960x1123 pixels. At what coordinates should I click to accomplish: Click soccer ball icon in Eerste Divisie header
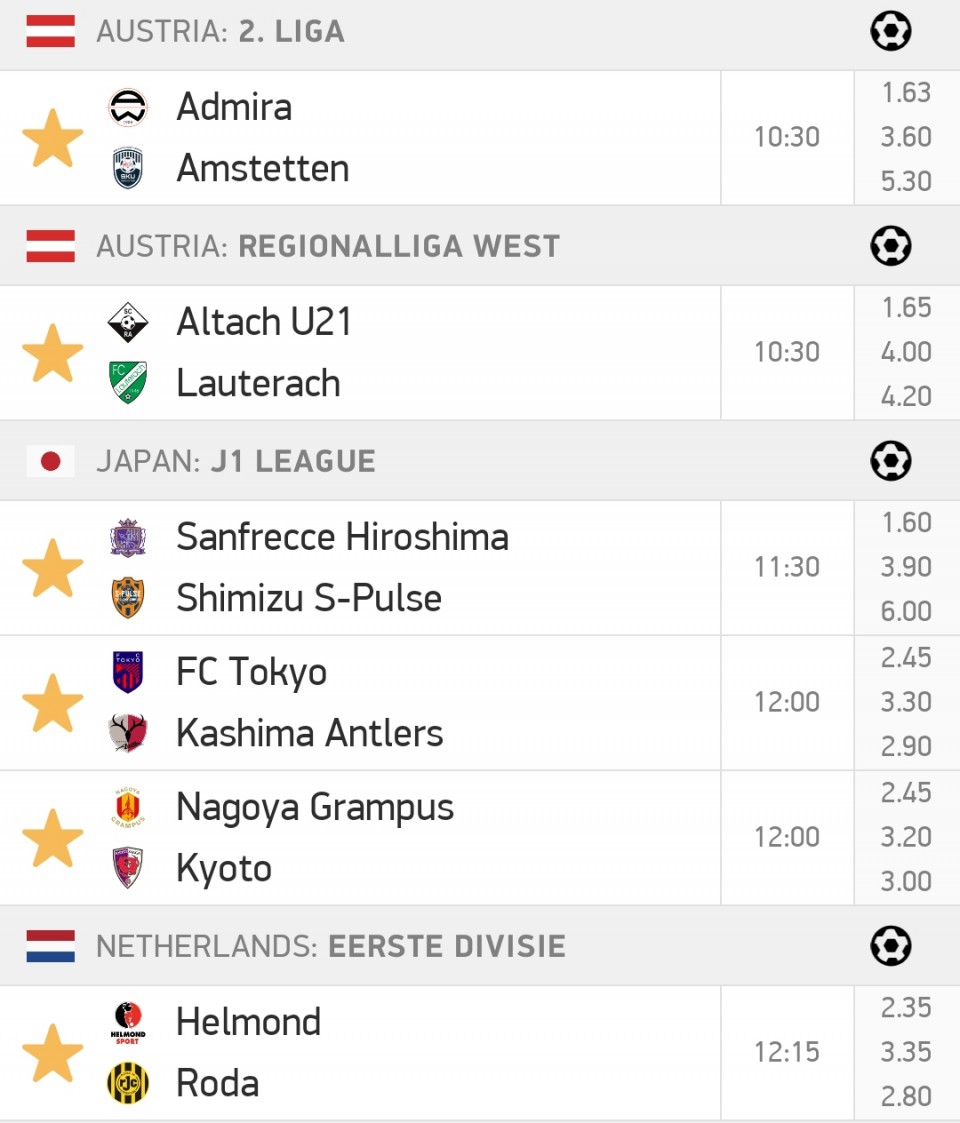click(891, 945)
